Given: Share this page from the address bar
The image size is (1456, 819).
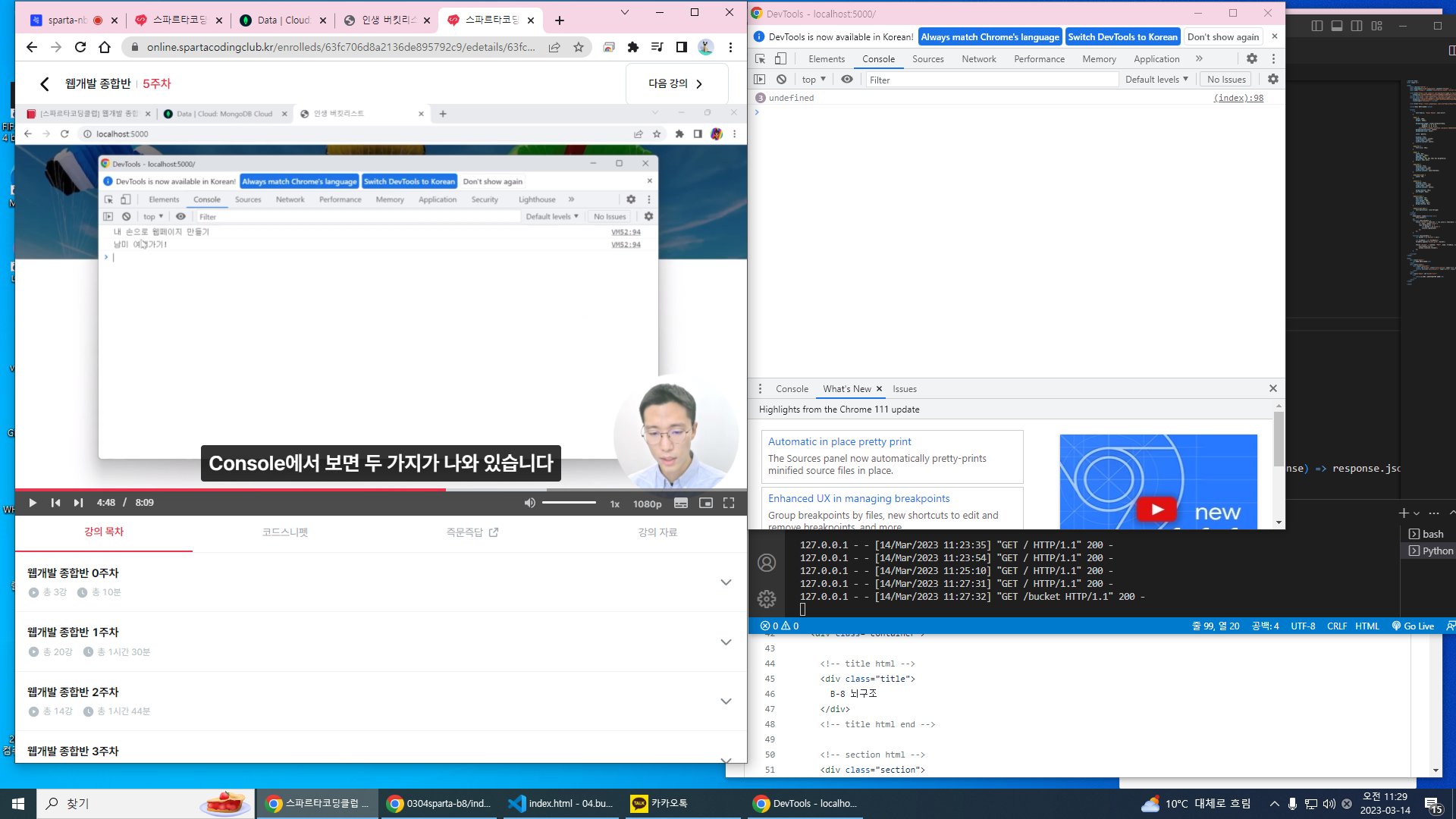Looking at the screenshot, I should [554, 47].
